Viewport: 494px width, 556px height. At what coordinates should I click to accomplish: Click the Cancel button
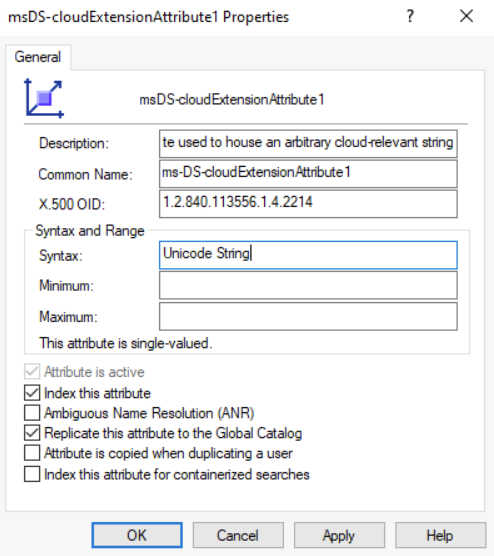pyautogui.click(x=238, y=535)
